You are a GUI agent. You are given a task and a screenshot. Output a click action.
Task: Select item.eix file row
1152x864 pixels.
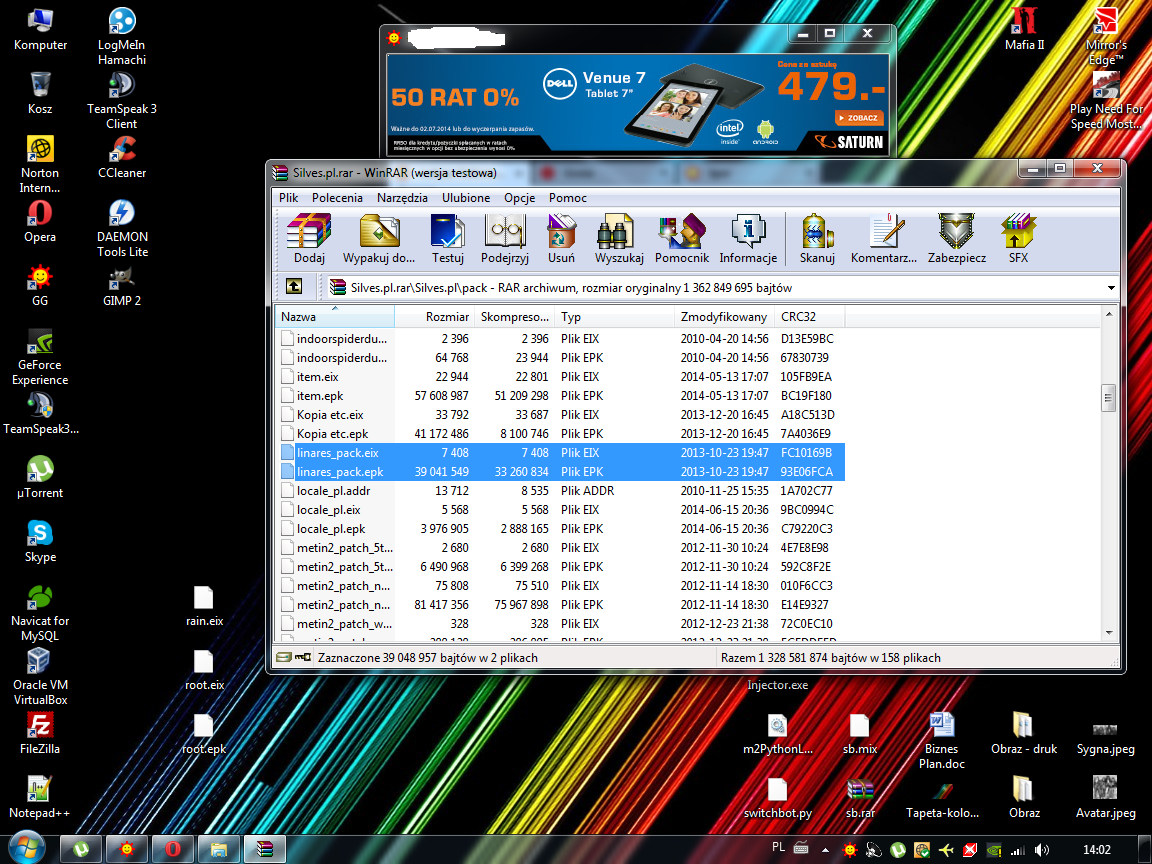point(560,377)
